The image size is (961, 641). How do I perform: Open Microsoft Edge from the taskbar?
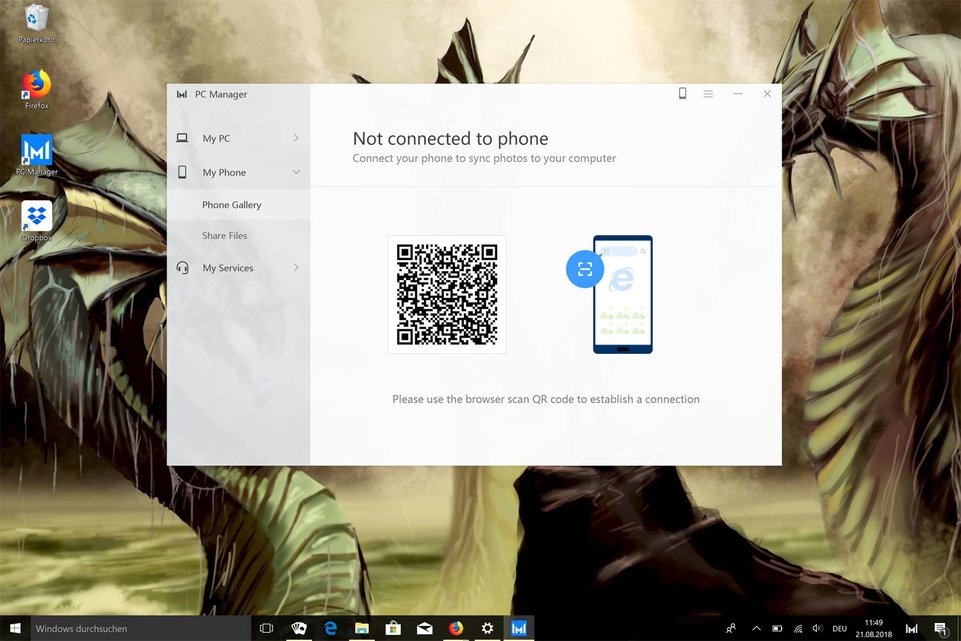click(330, 628)
